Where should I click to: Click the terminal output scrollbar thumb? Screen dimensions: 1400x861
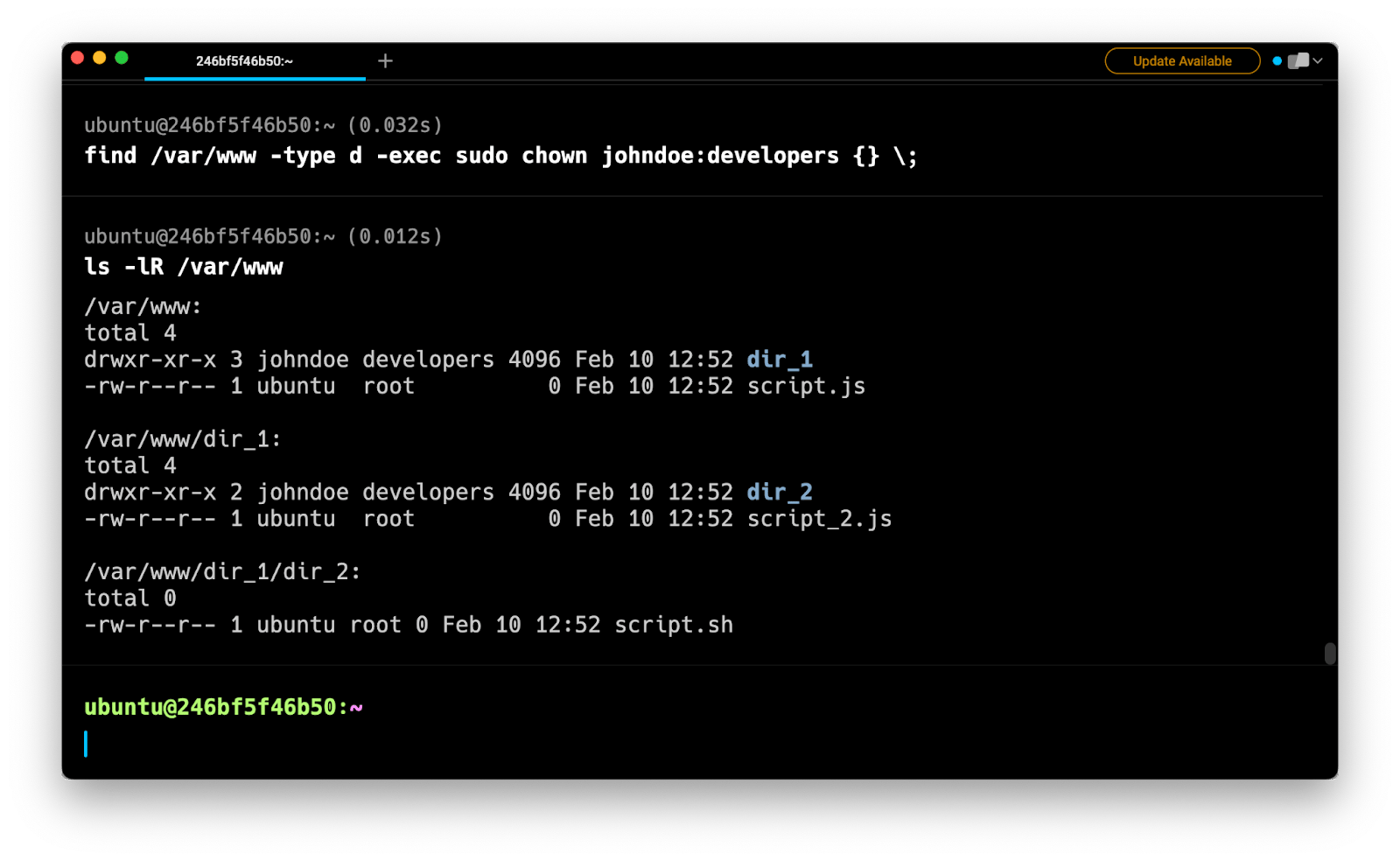point(1330,654)
